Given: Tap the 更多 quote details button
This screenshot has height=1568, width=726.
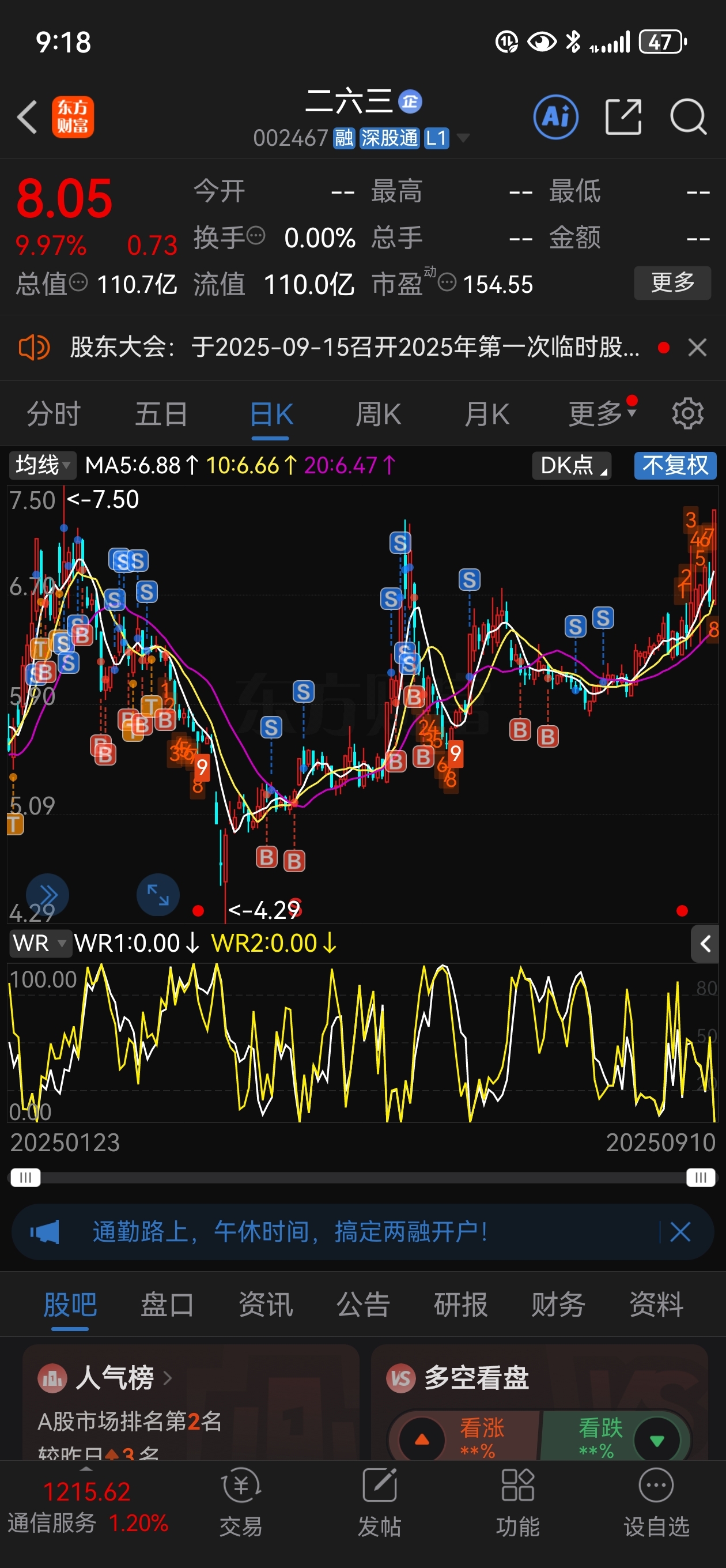Looking at the screenshot, I should pyautogui.click(x=672, y=282).
